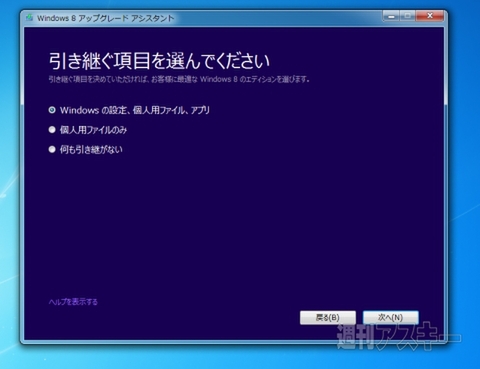Click the heading '引き継ぐ項目を選んでください'
Image resolution: width=480 pixels, height=369 pixels.
pyautogui.click(x=159, y=61)
